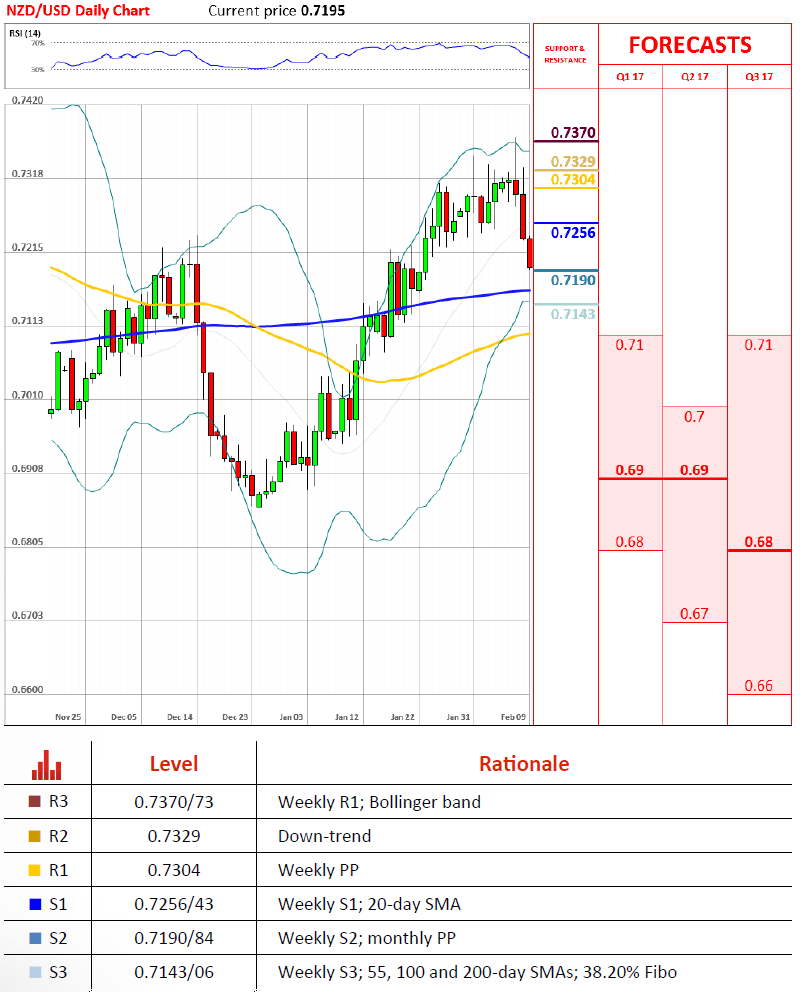
Task: Click the Weekly S3 38.20% Fibo rationale
Action: tap(477, 972)
